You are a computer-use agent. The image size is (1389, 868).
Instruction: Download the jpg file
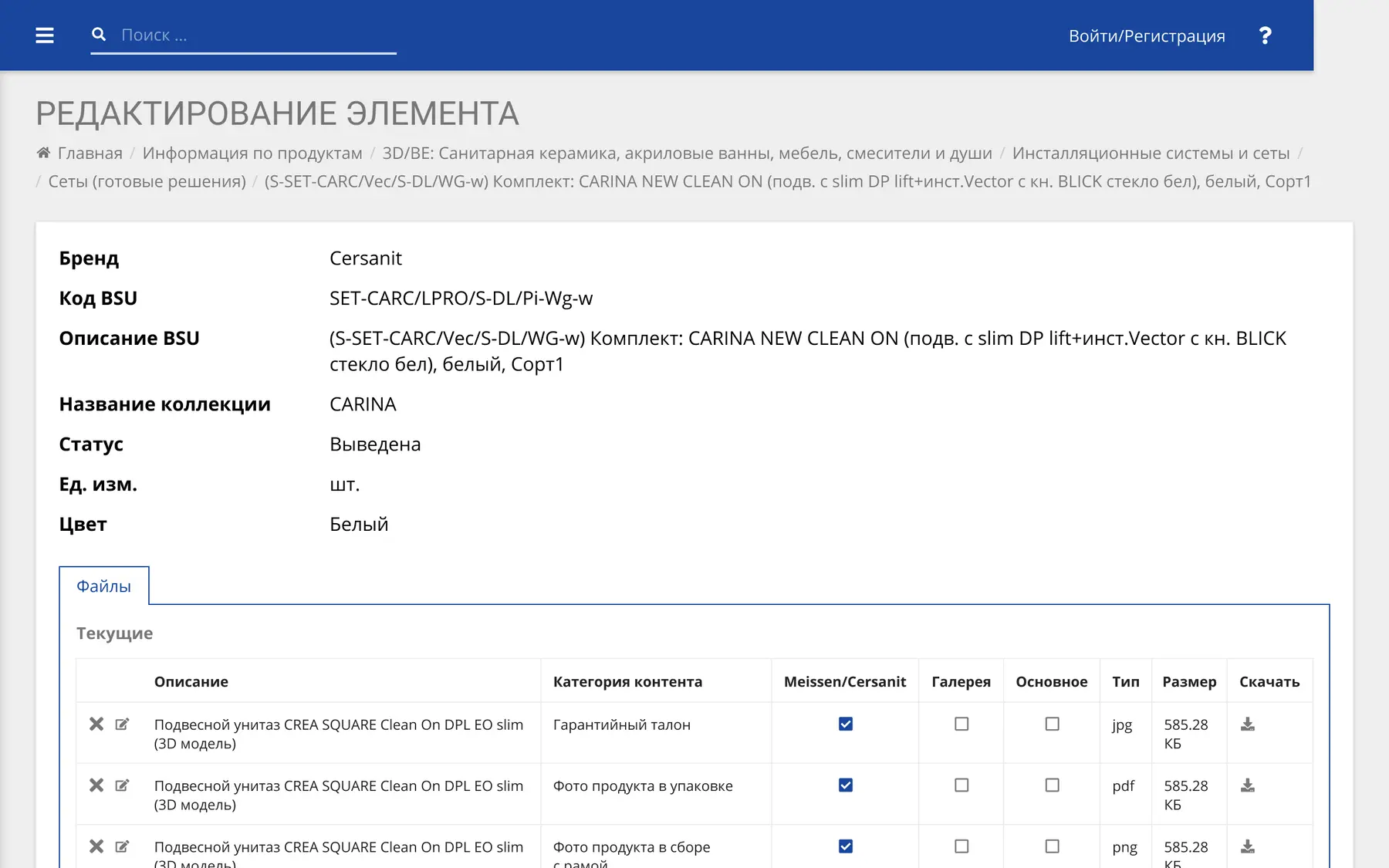[x=1248, y=724]
